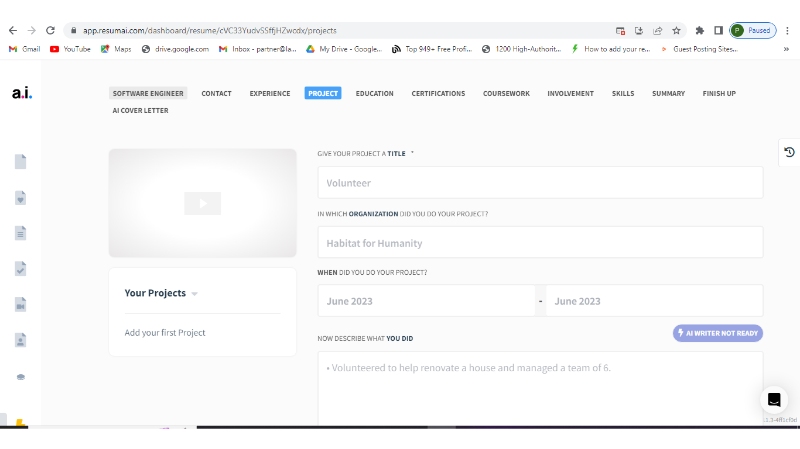800x449 pixels.
Task: Play the tutorial video thumbnail
Action: (202, 203)
